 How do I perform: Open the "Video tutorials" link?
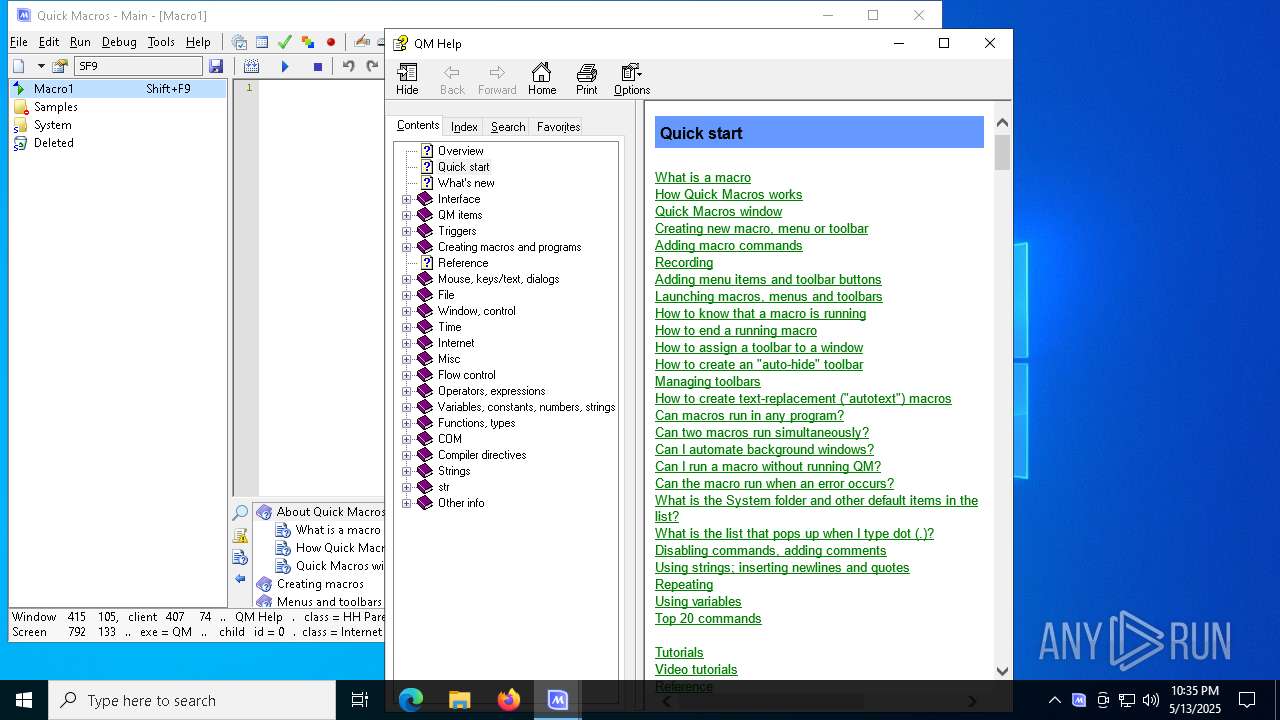point(696,670)
